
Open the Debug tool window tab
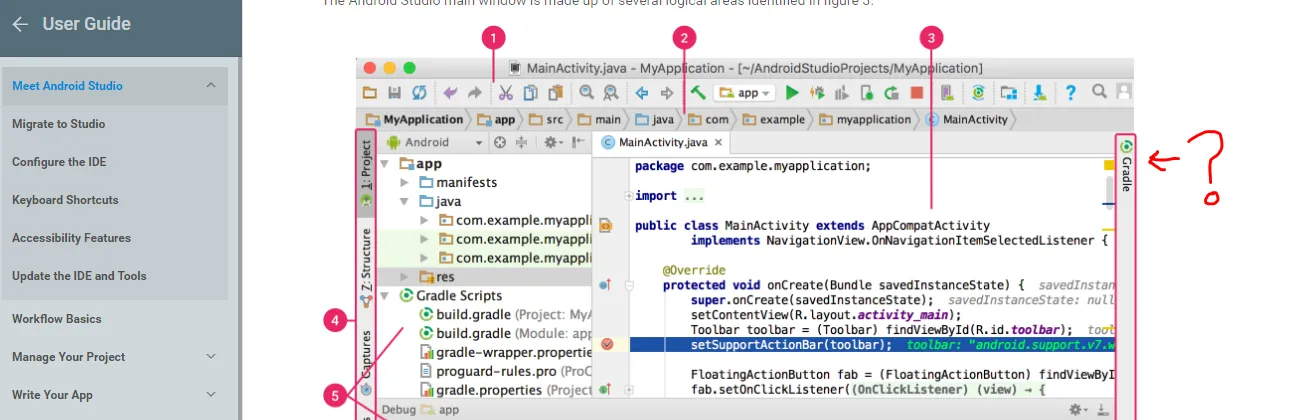point(420,410)
